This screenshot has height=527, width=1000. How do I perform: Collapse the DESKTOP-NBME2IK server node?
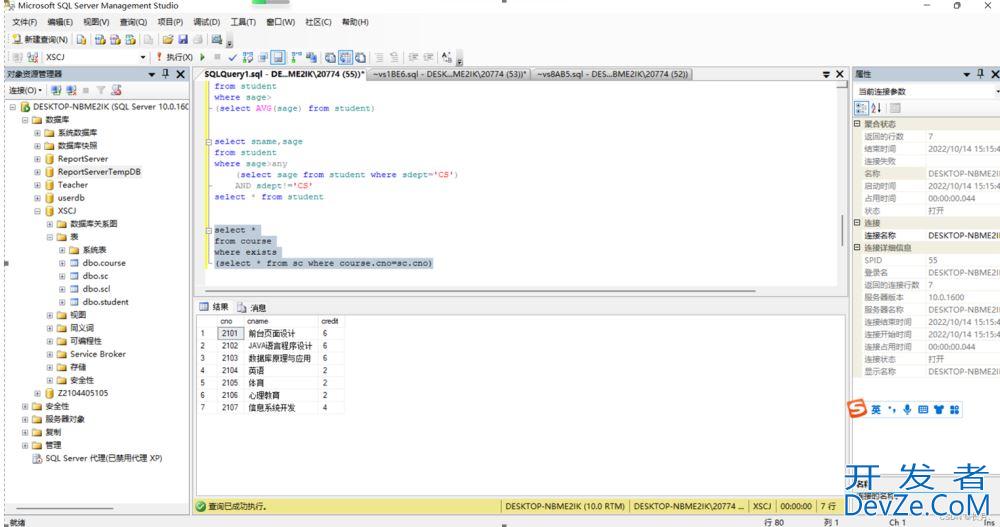[x=12, y=107]
